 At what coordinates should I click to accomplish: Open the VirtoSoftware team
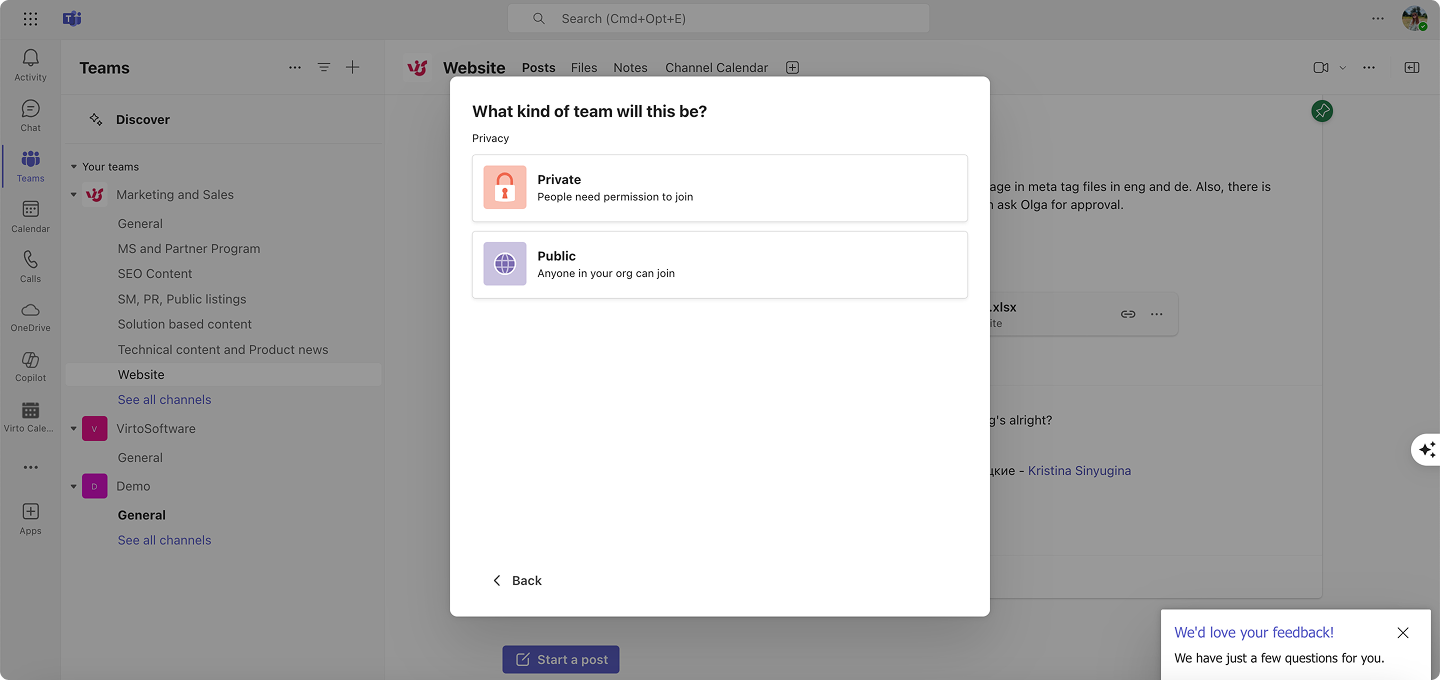coord(156,429)
